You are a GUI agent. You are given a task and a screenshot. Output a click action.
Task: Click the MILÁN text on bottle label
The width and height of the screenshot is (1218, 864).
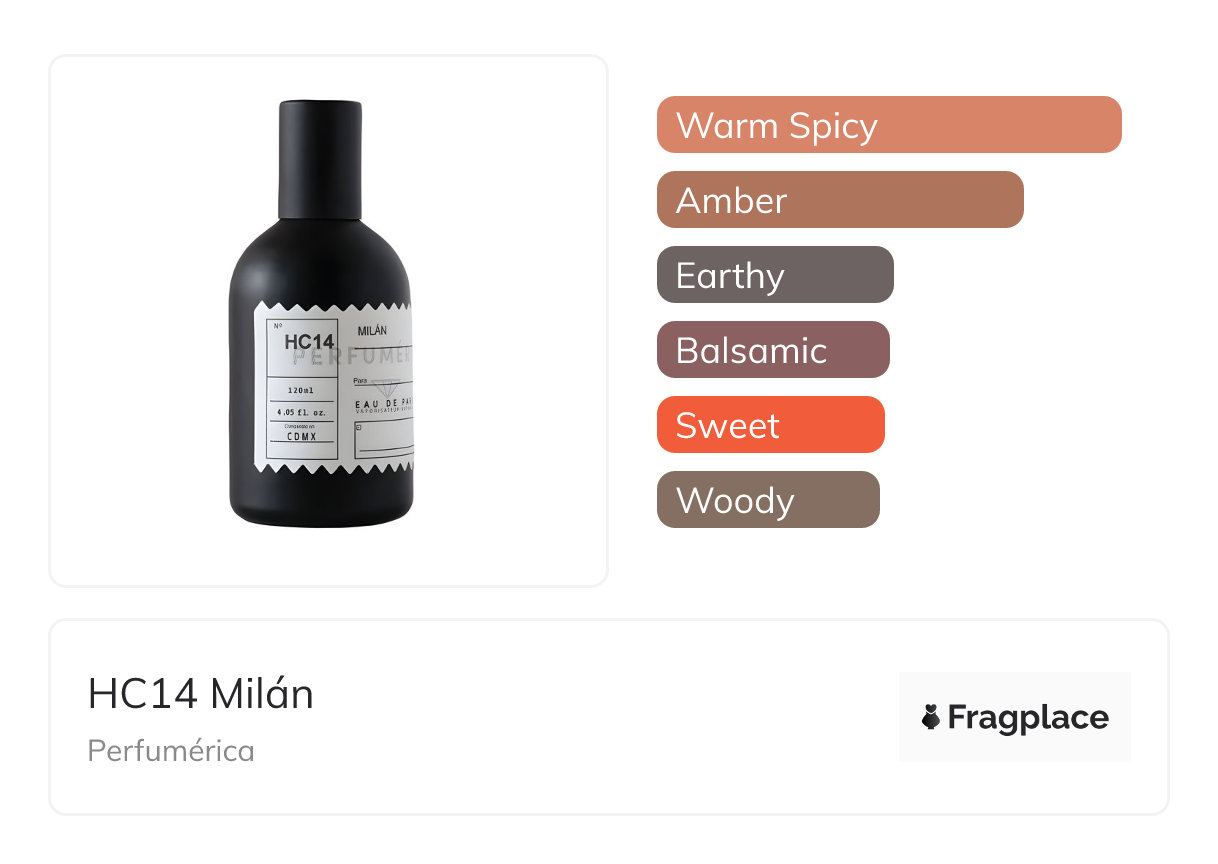(x=372, y=331)
